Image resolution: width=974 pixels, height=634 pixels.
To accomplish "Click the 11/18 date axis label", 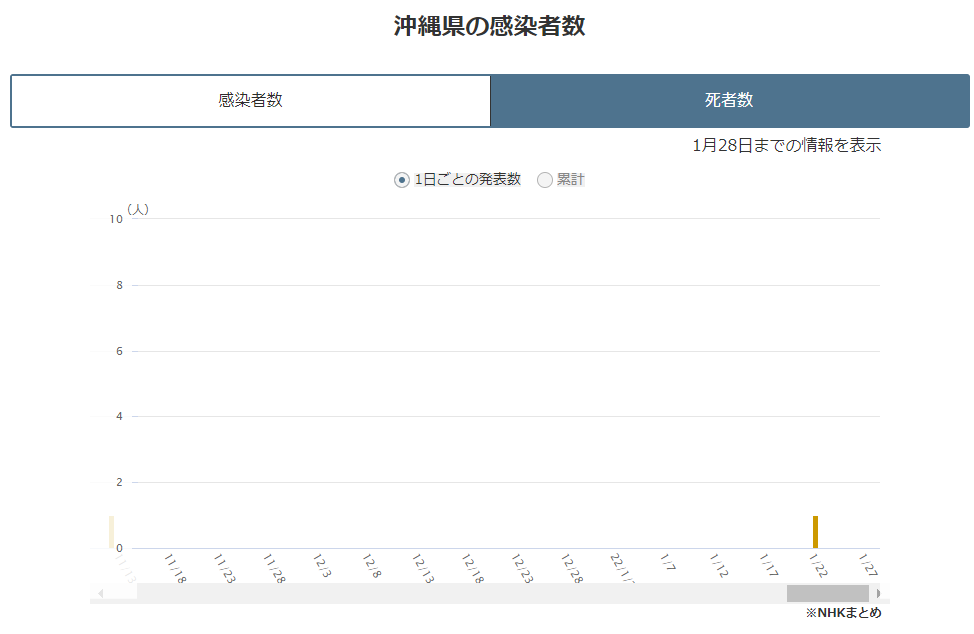I will coord(175,568).
